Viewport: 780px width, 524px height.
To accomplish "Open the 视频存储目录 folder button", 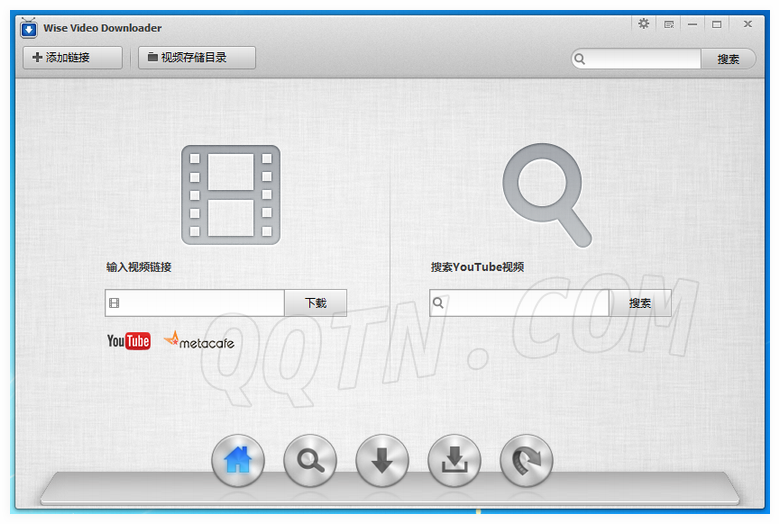I will pyautogui.click(x=197, y=58).
